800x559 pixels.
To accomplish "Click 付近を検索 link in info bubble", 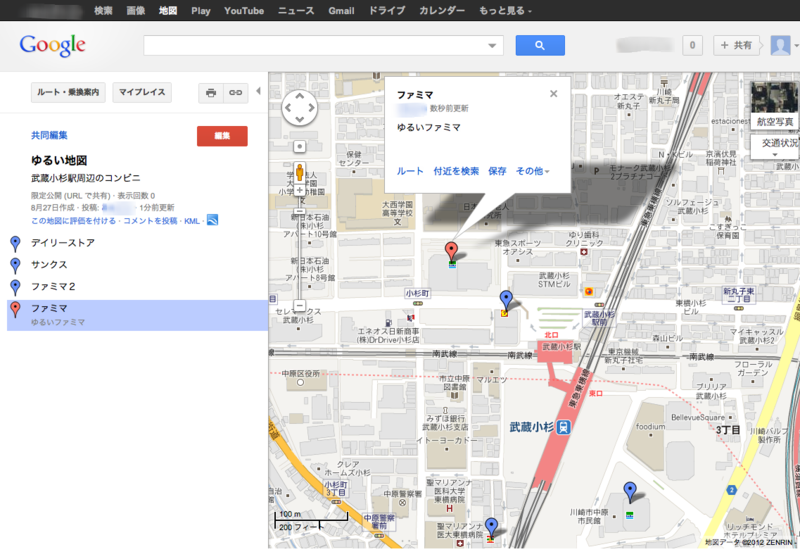I will (x=456, y=171).
